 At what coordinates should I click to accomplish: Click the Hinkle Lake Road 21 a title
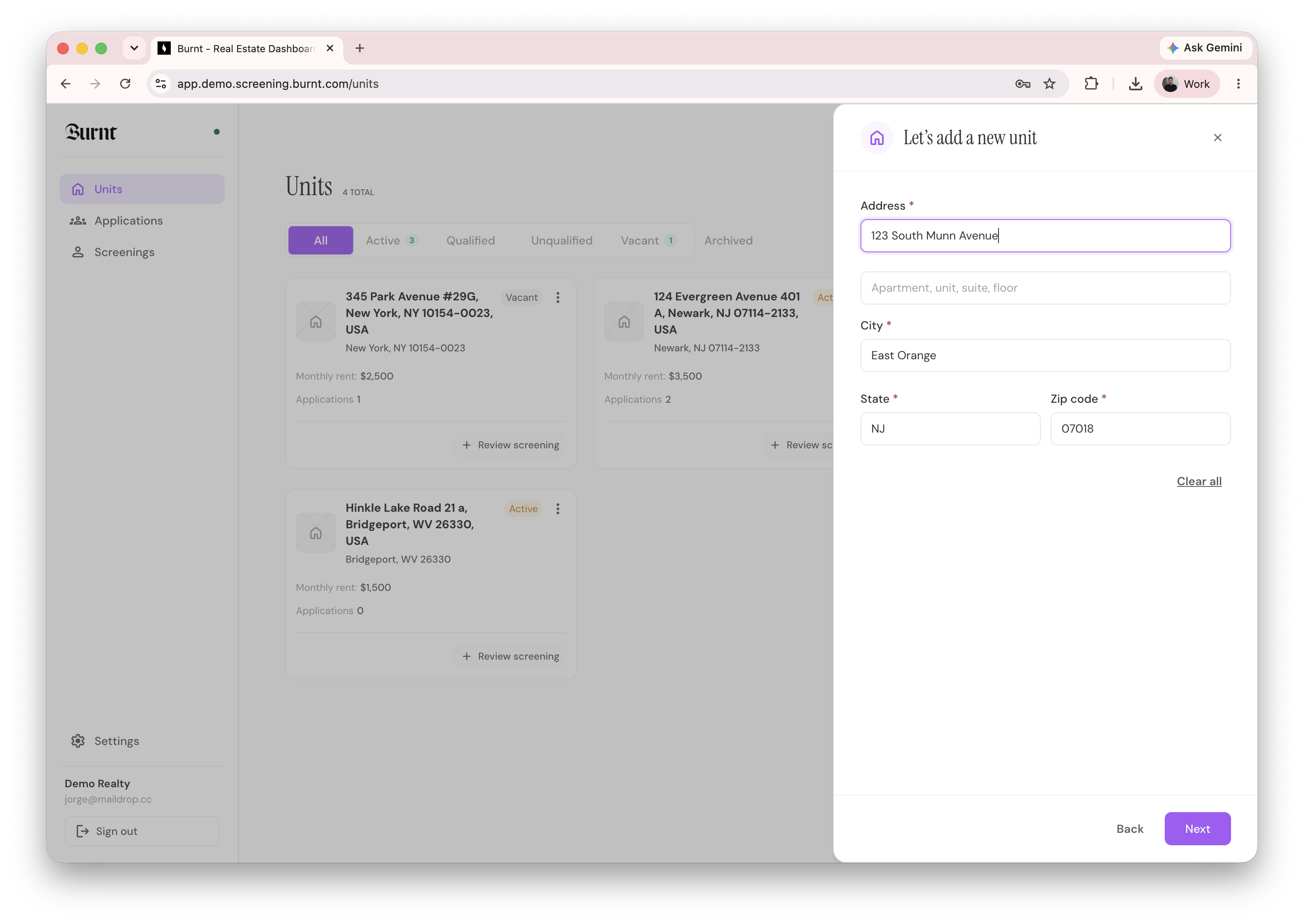[410, 524]
